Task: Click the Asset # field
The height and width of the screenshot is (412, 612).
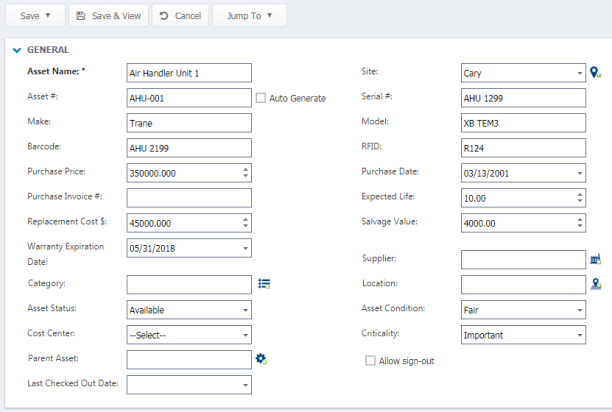Action: [189, 98]
